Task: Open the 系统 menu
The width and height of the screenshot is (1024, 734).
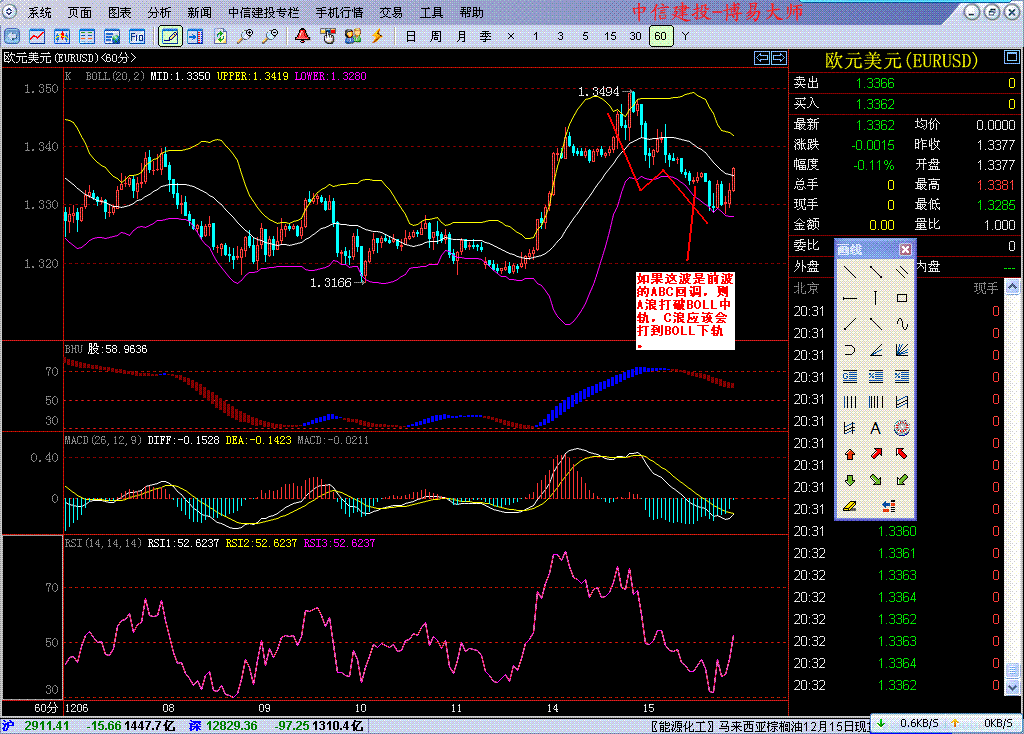Action: coord(40,12)
